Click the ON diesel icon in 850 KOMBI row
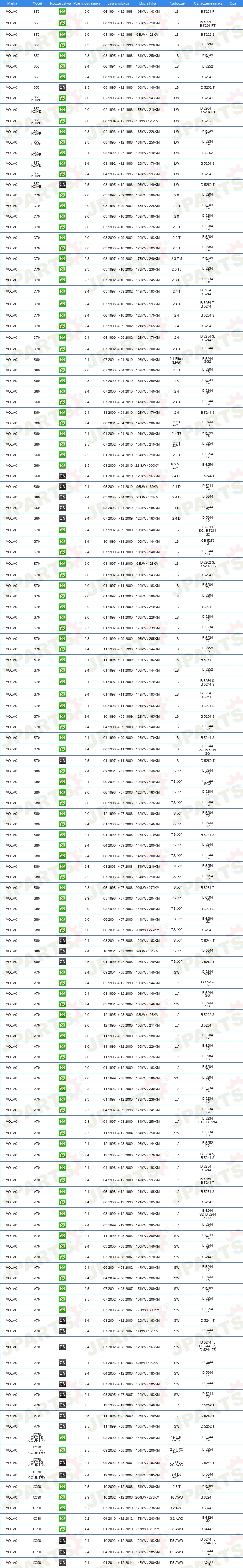 [62, 184]
